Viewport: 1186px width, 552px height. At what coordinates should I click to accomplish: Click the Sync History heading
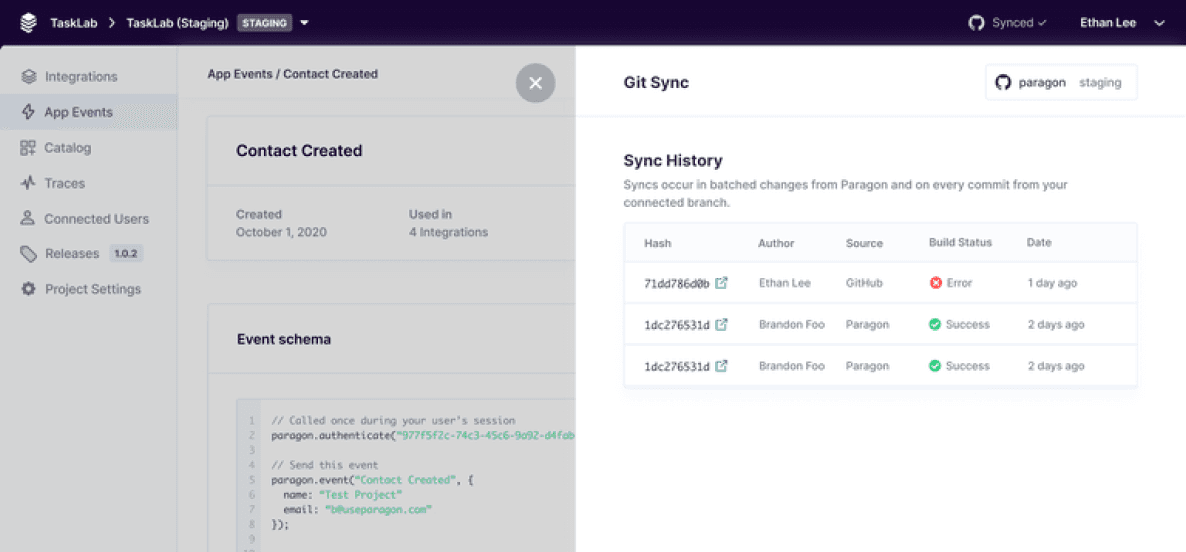(x=672, y=160)
